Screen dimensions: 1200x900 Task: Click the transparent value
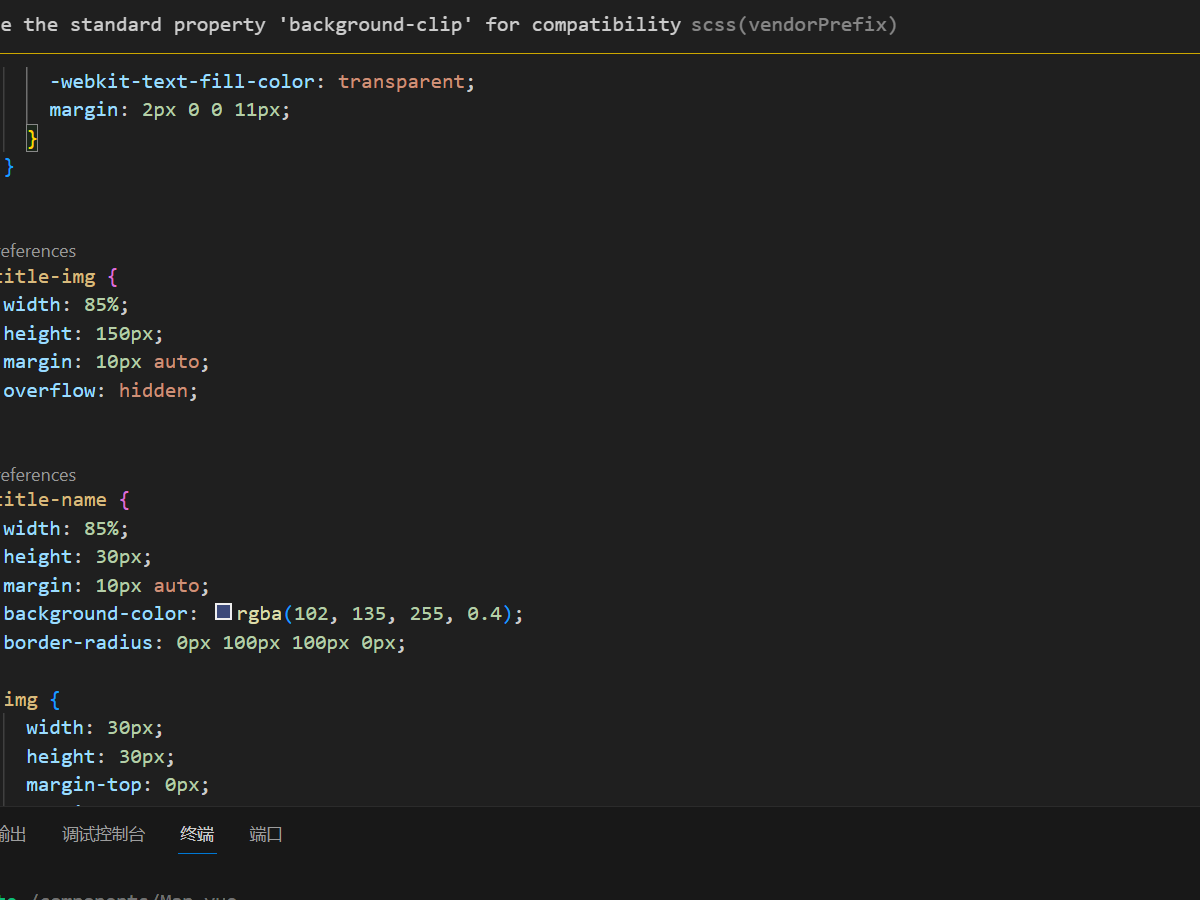[x=401, y=81]
